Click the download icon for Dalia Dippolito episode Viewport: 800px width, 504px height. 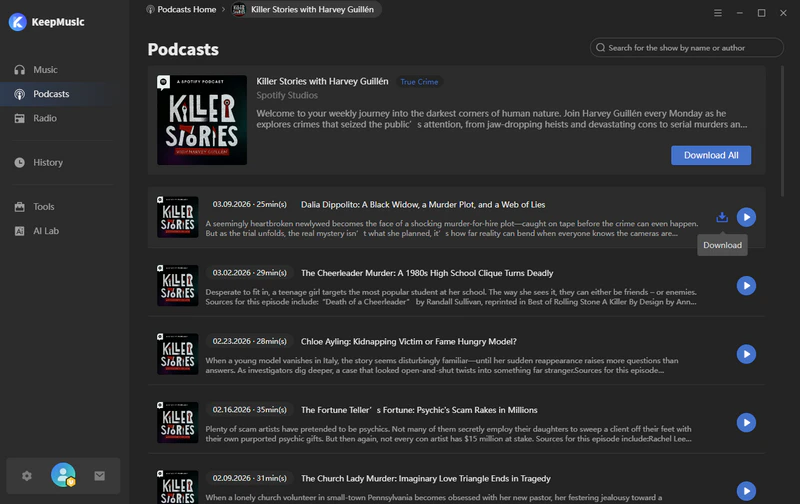pyautogui.click(x=722, y=217)
